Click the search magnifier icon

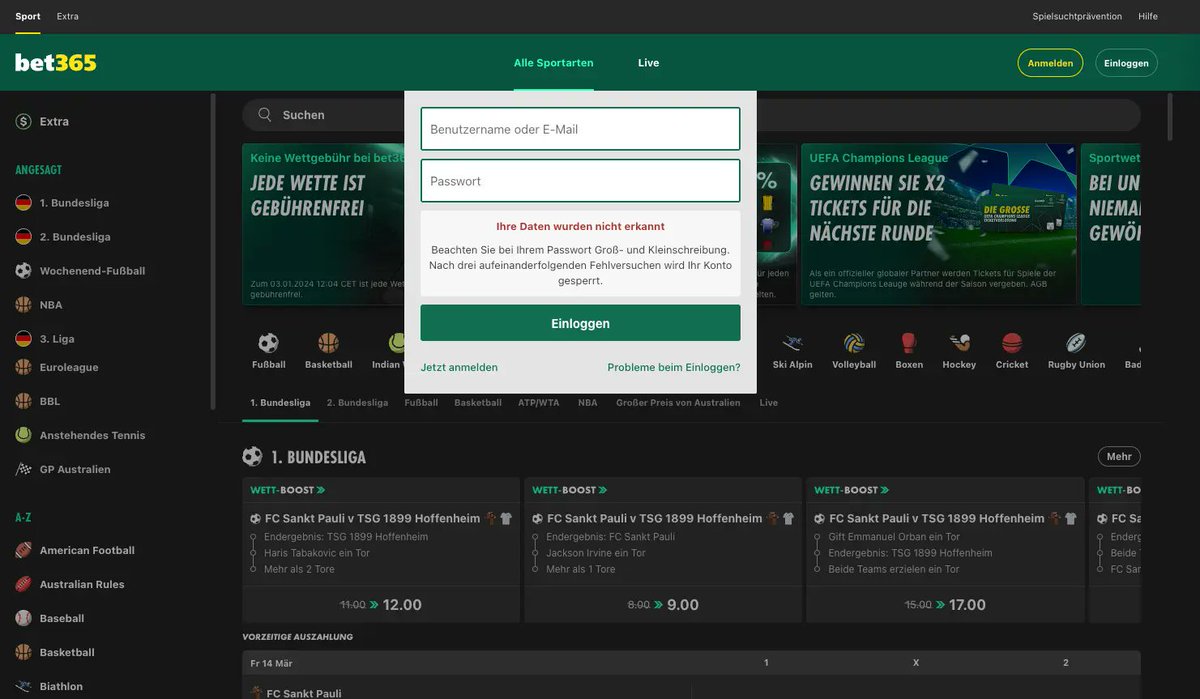[265, 115]
